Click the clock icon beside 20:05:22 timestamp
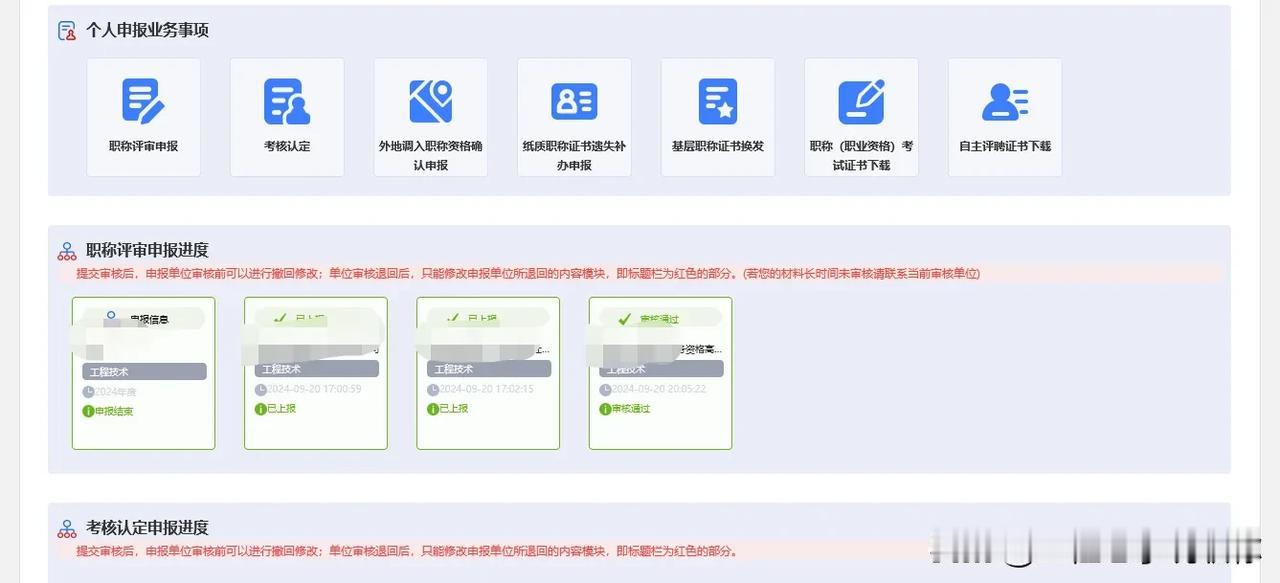The width and height of the screenshot is (1280, 583). tap(604, 389)
